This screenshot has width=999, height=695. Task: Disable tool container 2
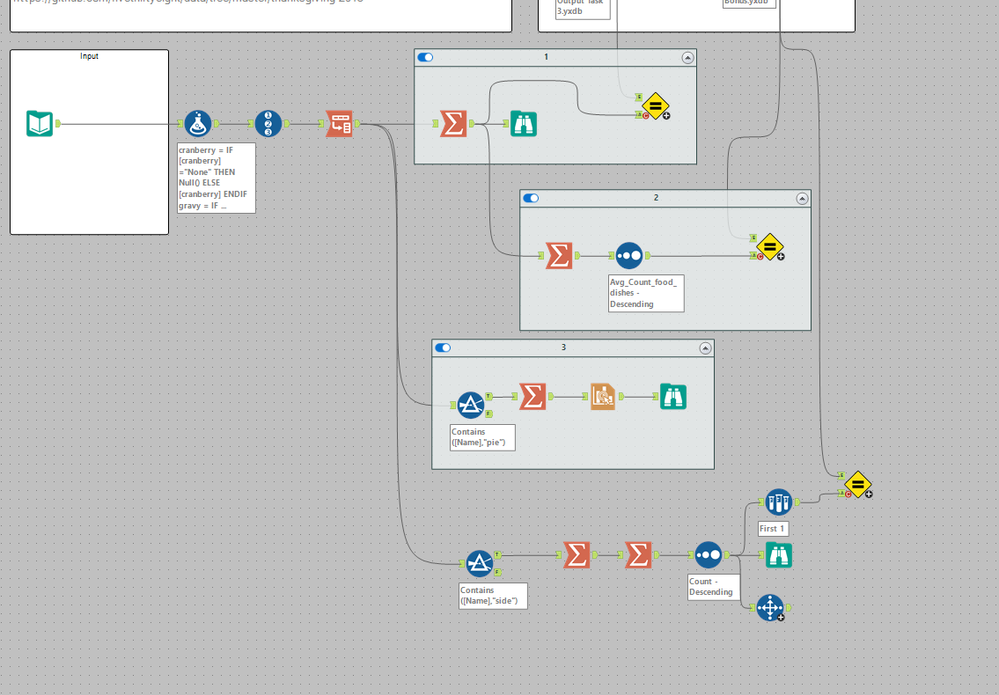click(x=531, y=198)
